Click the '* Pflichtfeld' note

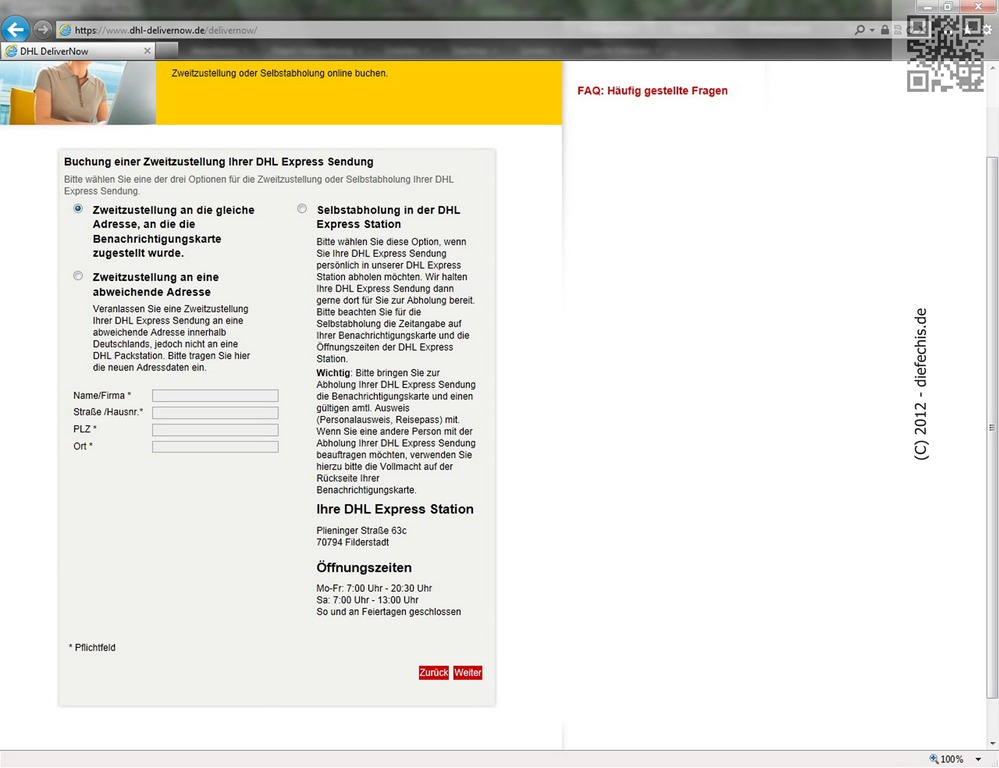[92, 648]
